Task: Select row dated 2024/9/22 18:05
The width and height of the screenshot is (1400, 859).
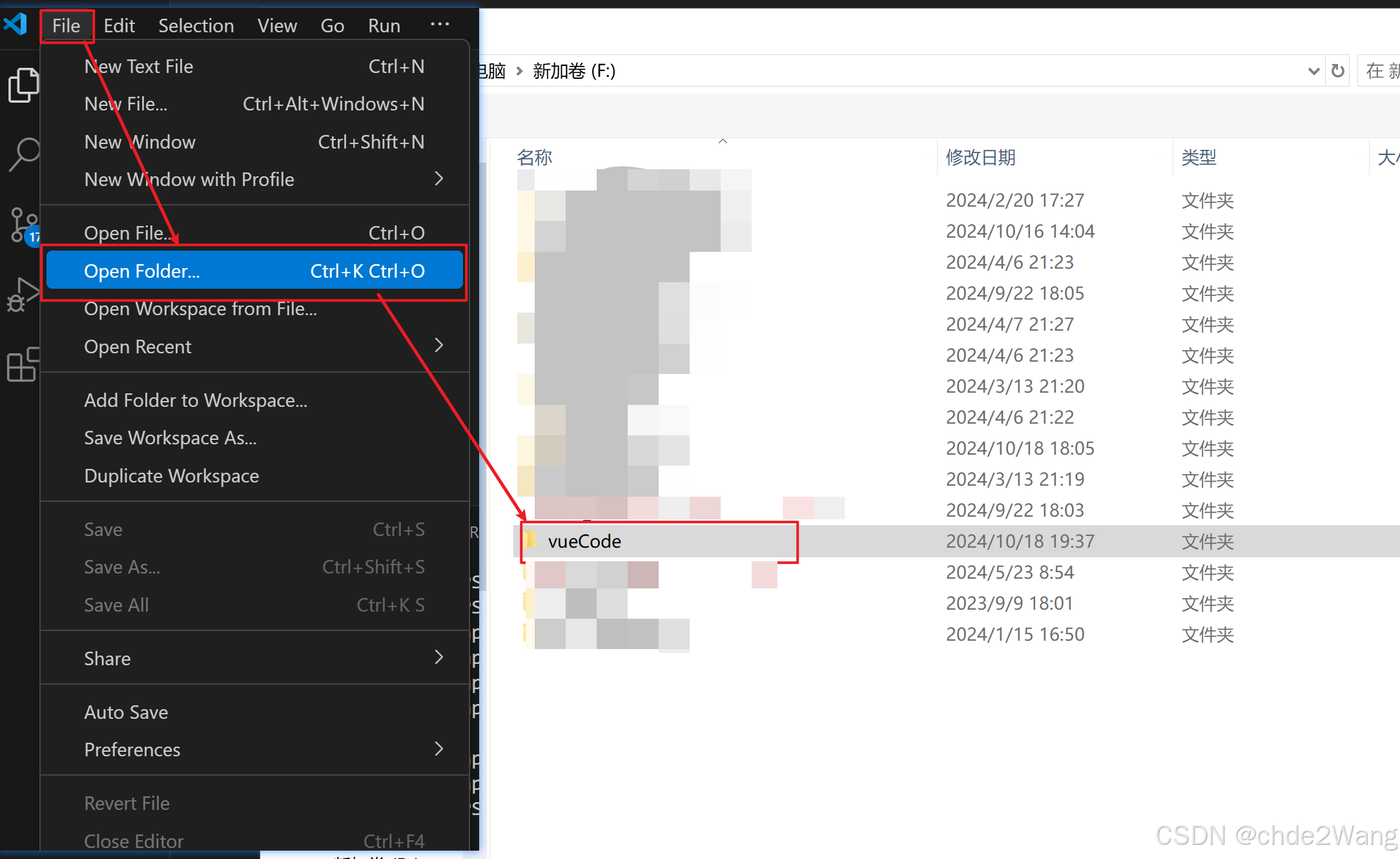Action: pos(956,293)
